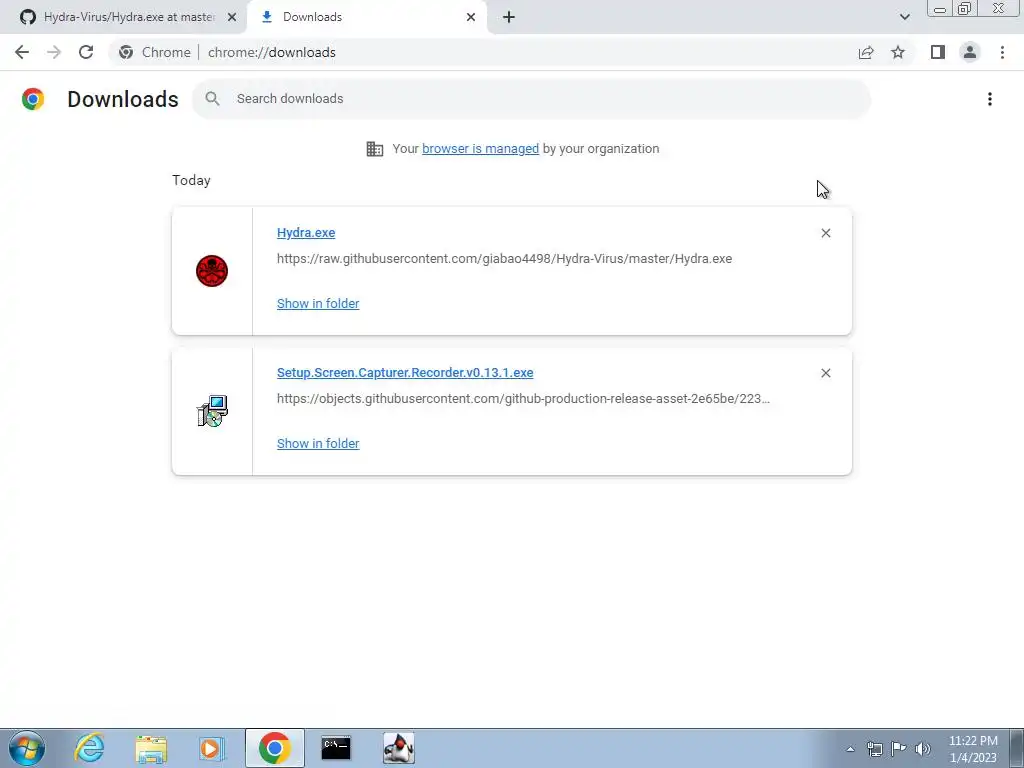The image size is (1024, 768).
Task: Click the Today date heading
Action: pos(191,180)
